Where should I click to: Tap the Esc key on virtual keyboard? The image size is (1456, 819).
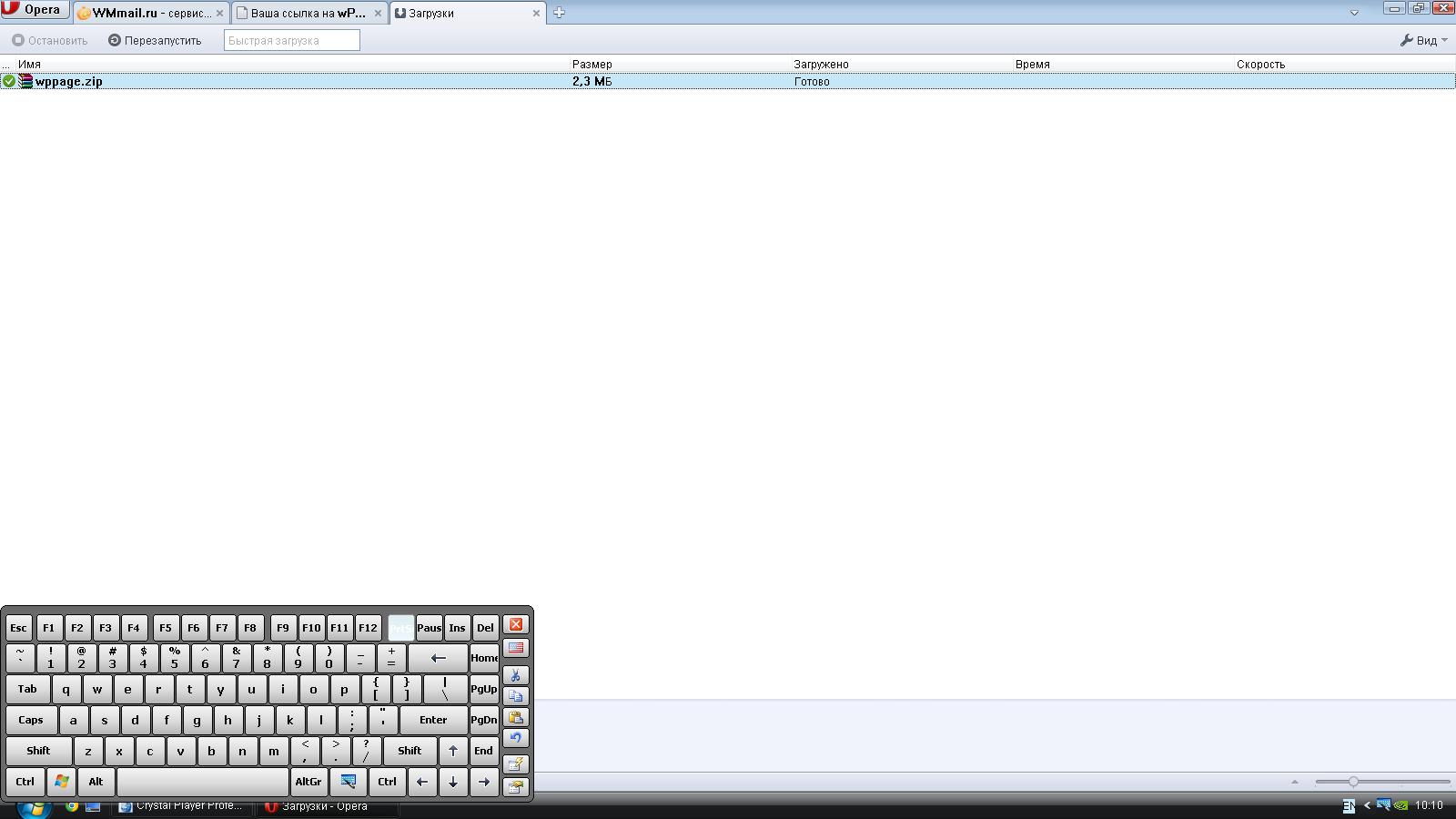[x=19, y=627]
